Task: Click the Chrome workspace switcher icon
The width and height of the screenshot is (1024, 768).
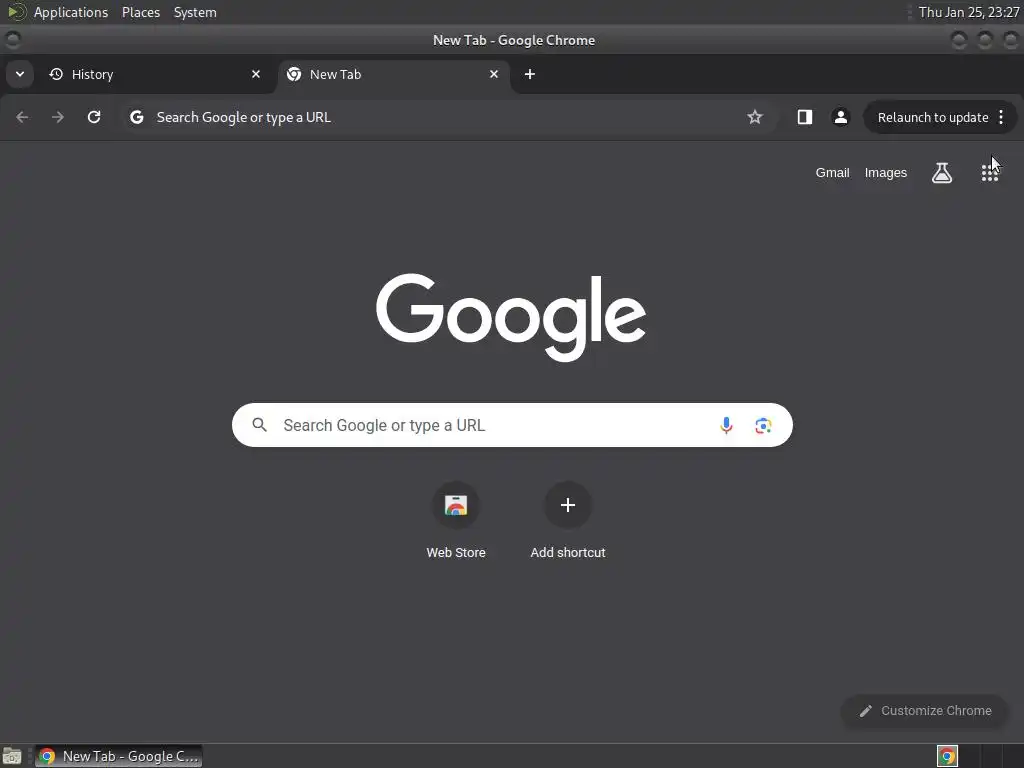Action: [x=947, y=756]
